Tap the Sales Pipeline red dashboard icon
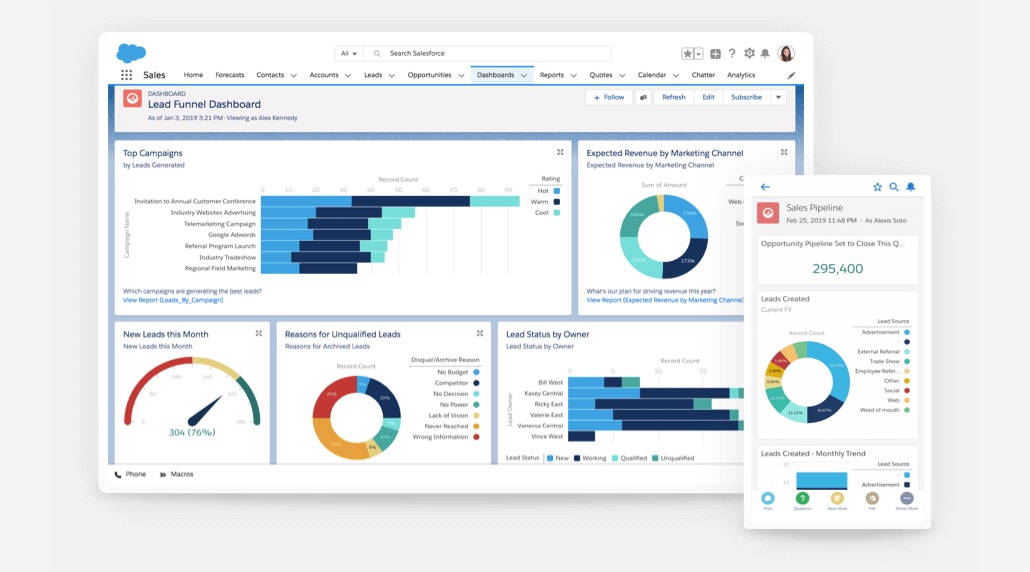 [768, 213]
